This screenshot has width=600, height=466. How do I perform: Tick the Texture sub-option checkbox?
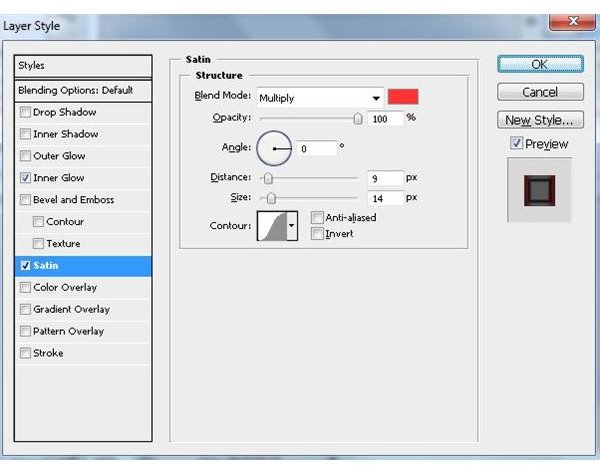tap(38, 243)
